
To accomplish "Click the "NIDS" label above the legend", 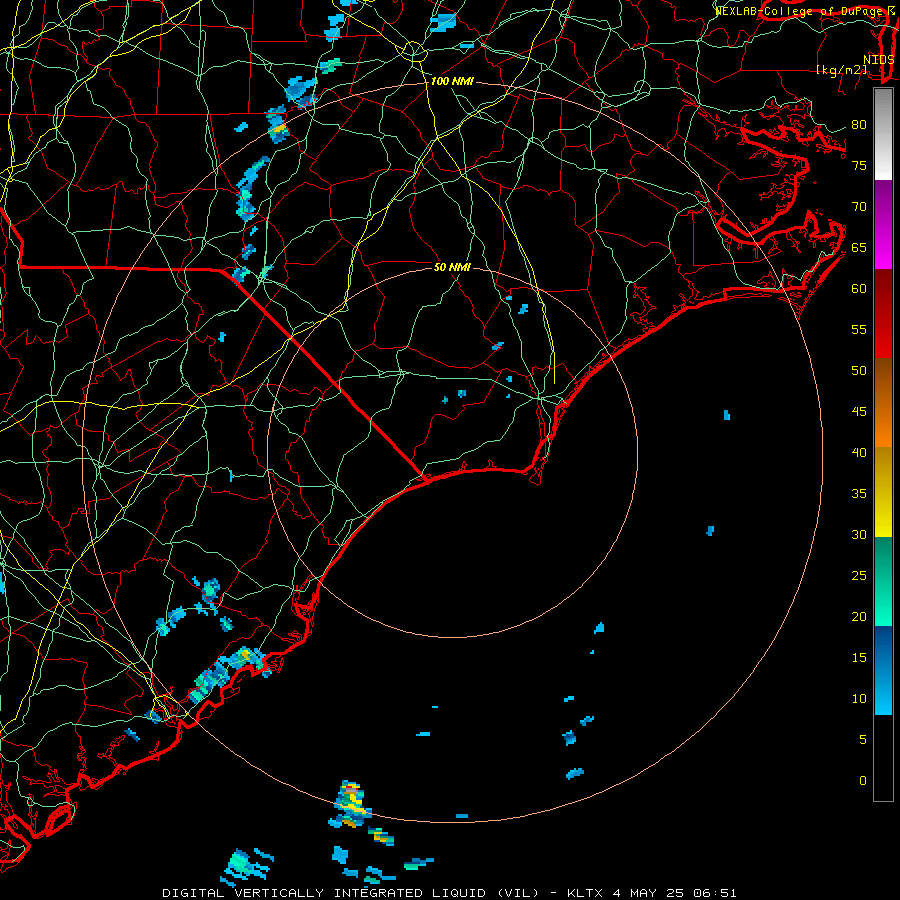I will click(879, 60).
